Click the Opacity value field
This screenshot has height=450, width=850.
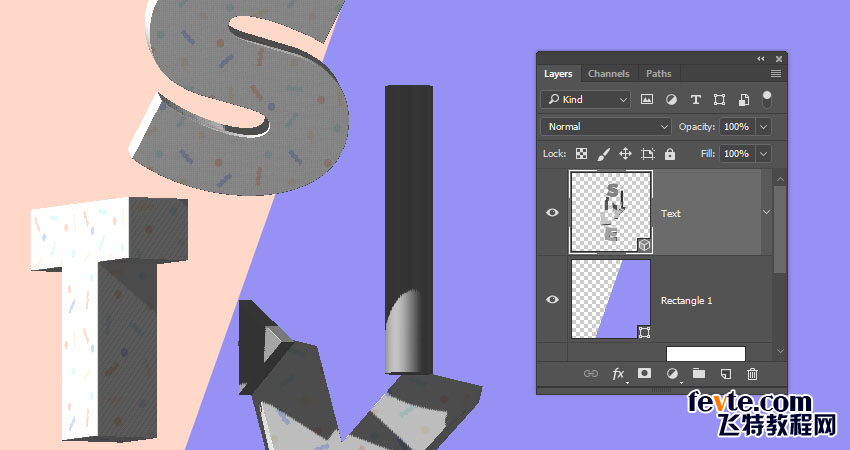[x=737, y=127]
